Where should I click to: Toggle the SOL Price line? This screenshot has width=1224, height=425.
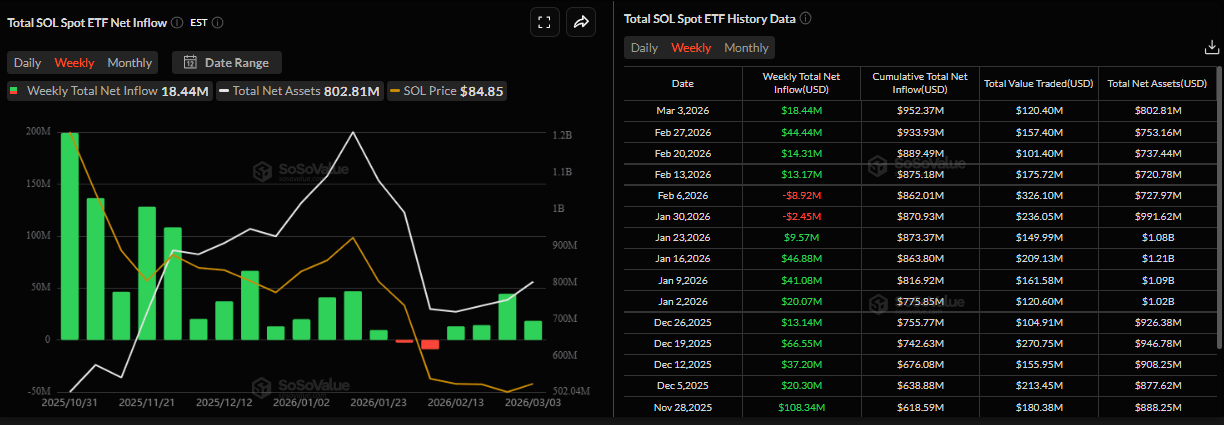tap(447, 91)
